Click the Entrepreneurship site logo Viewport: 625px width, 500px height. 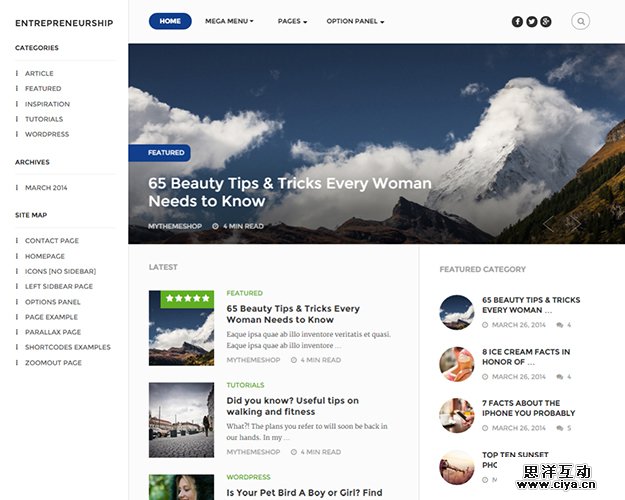[64, 23]
